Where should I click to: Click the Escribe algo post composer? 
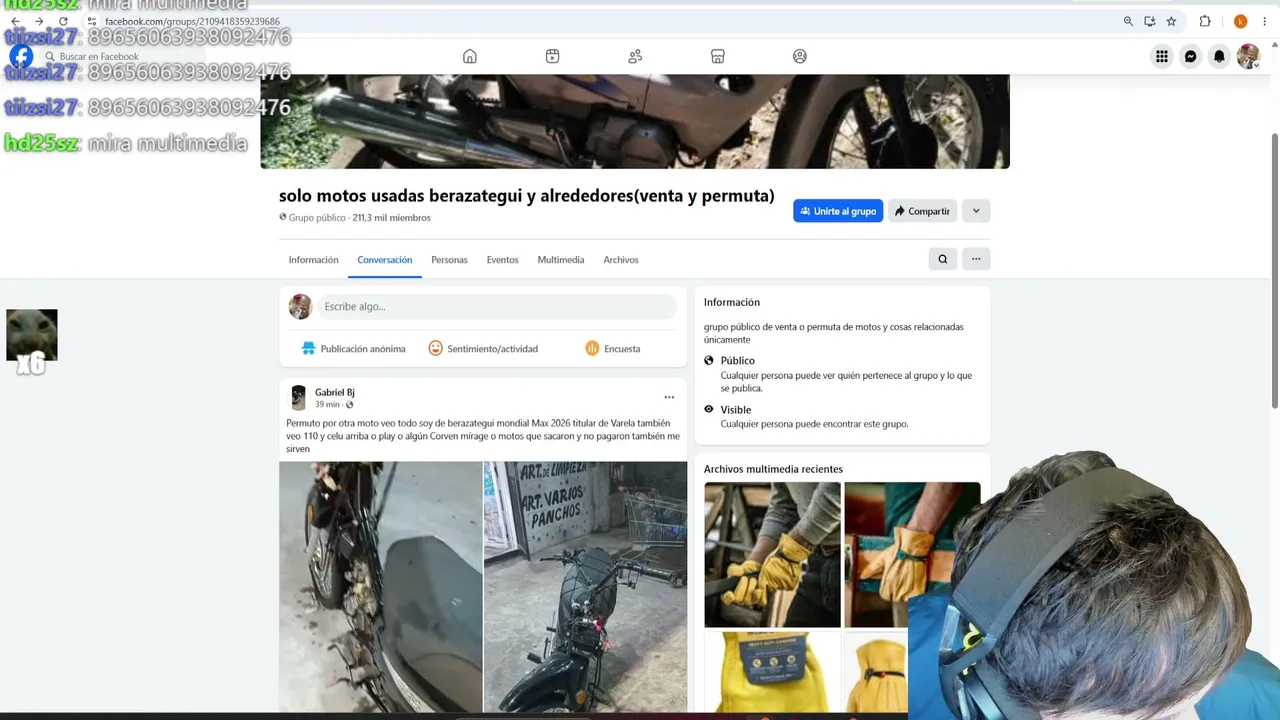coord(497,306)
